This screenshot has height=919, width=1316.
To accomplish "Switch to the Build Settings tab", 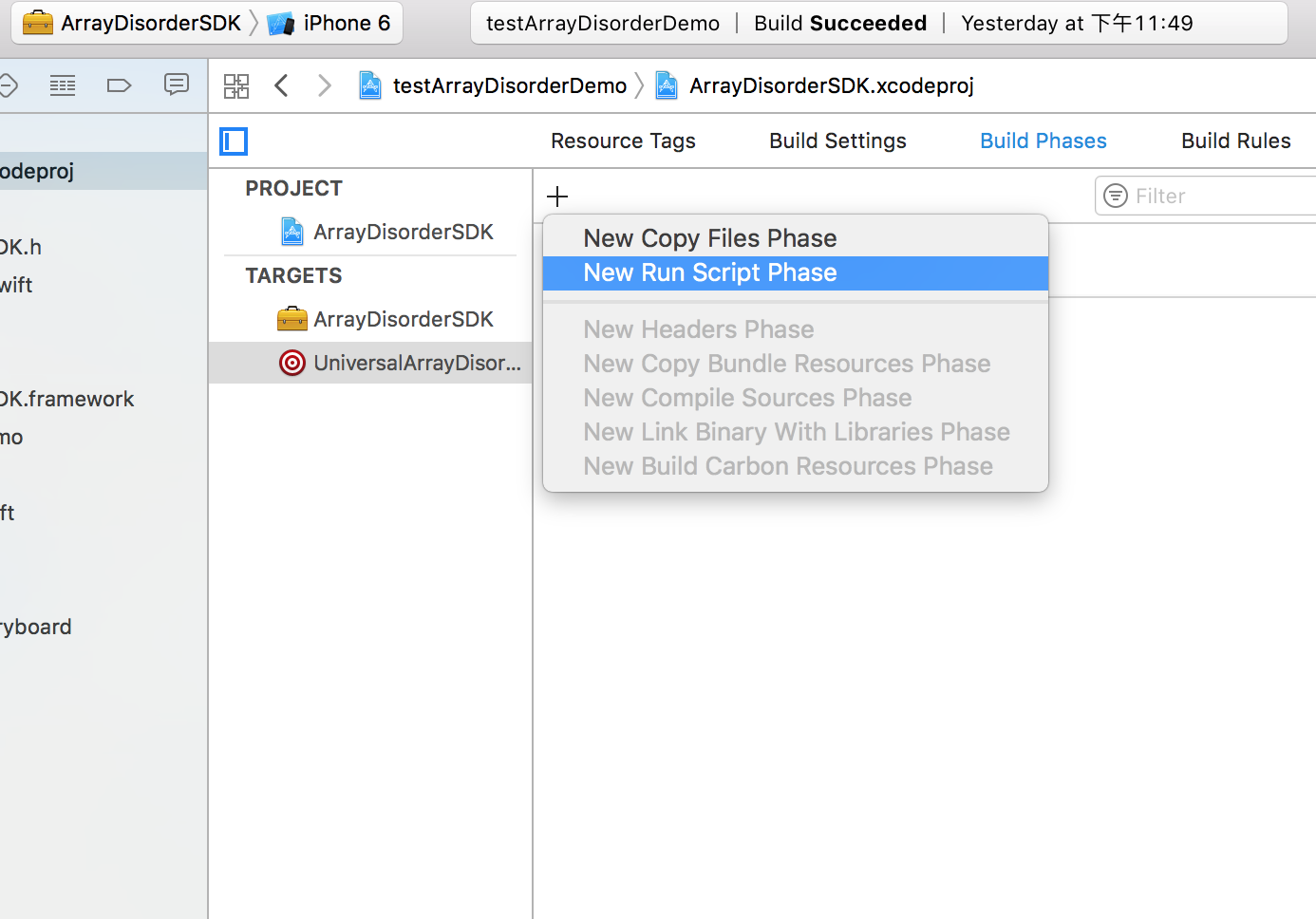I will click(x=837, y=141).
